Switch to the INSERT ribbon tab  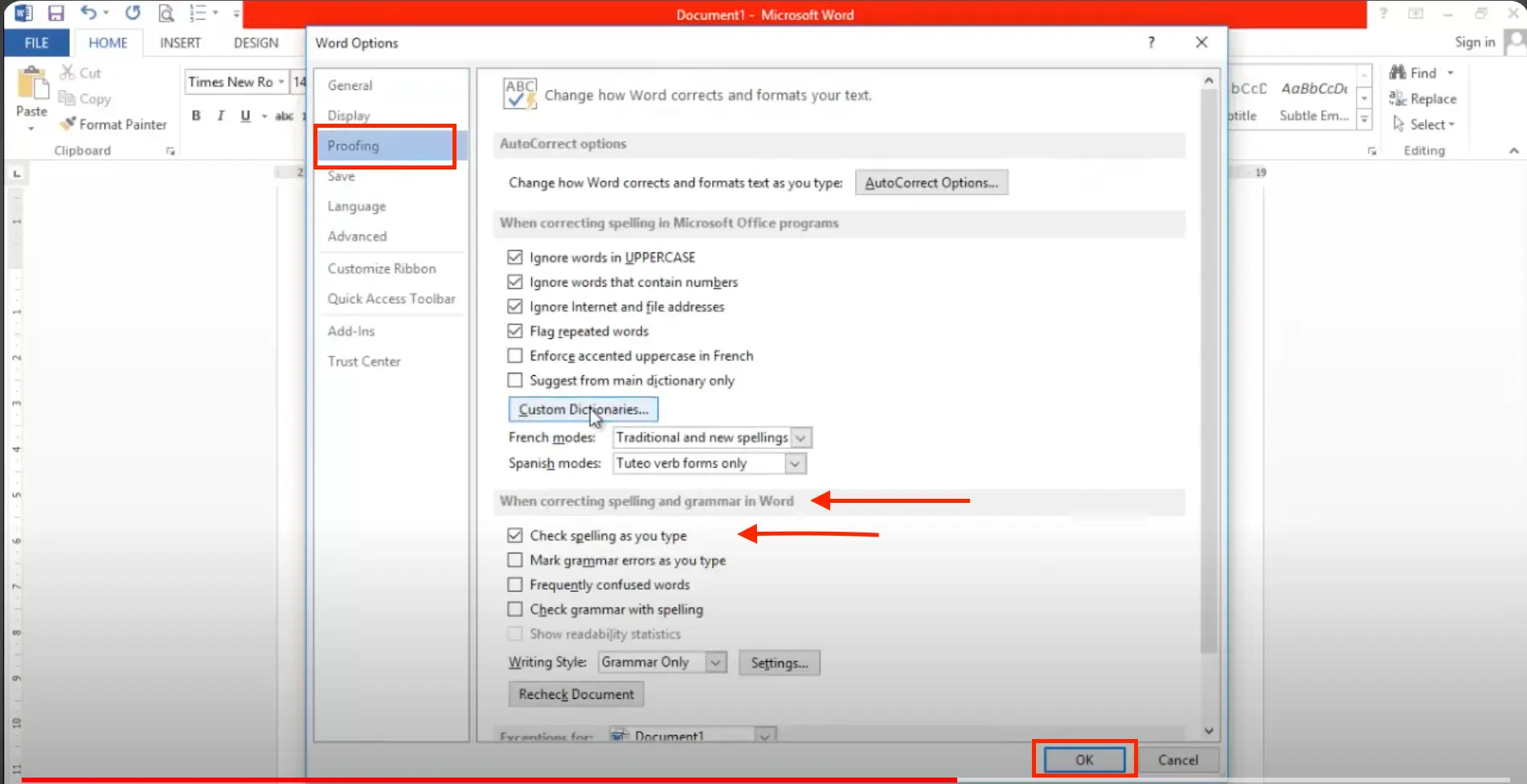[180, 43]
